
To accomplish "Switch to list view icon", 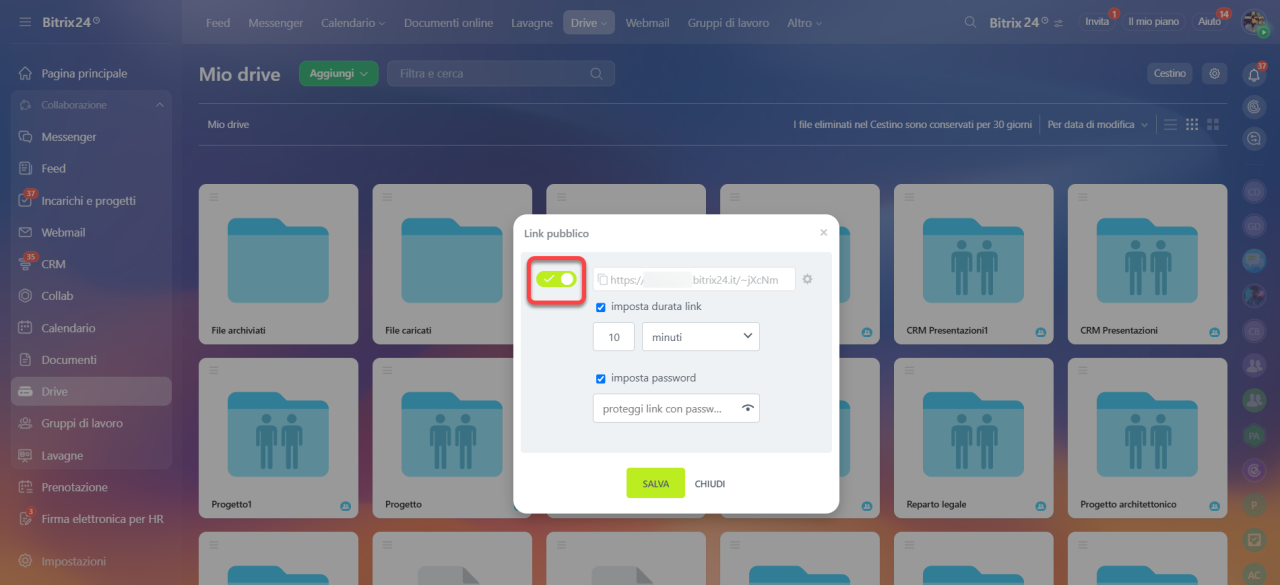I will [x=1171, y=125].
